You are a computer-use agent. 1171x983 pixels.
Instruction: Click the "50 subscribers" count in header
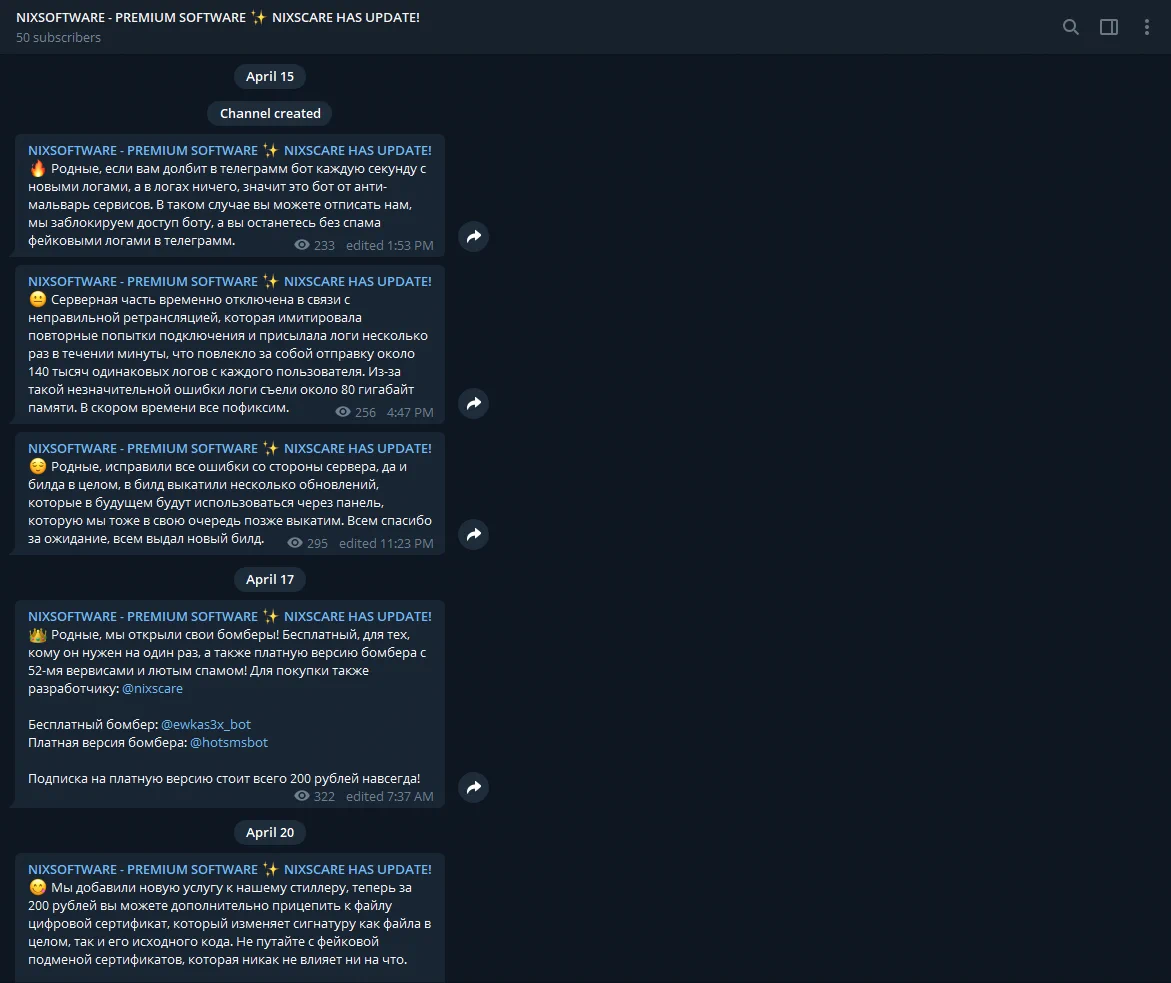tap(58, 37)
